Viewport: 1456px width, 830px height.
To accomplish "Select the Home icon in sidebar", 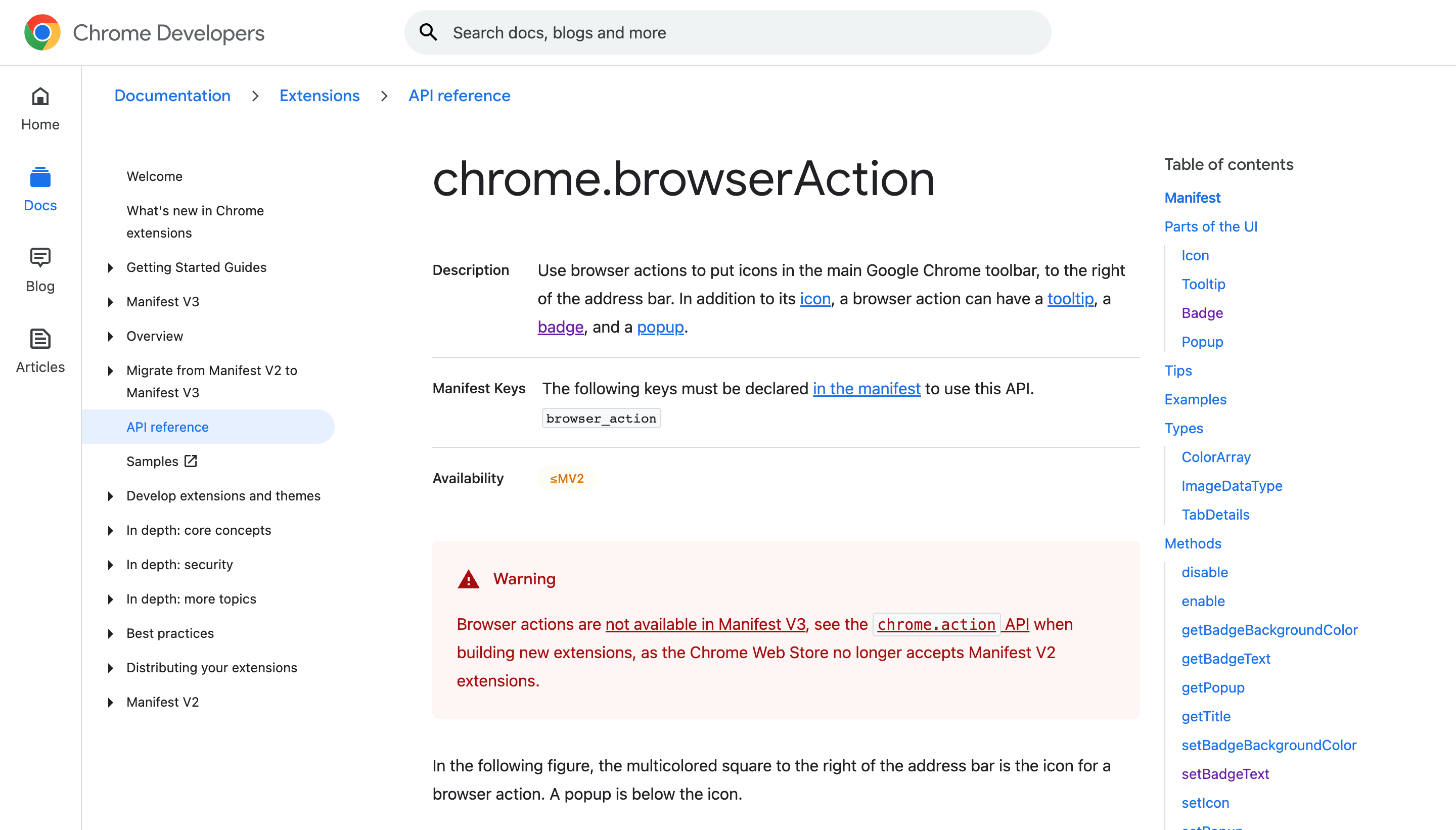I will tap(40, 97).
